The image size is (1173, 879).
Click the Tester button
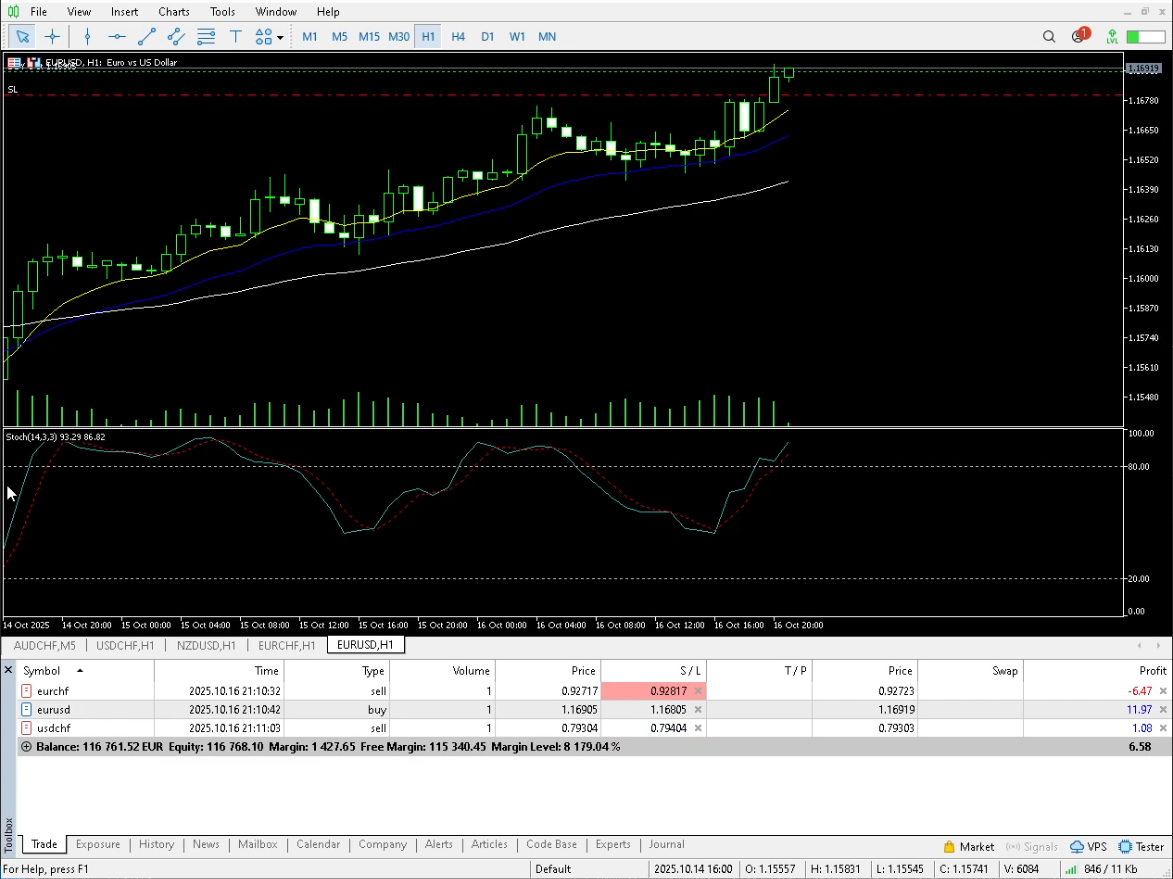coord(1140,846)
